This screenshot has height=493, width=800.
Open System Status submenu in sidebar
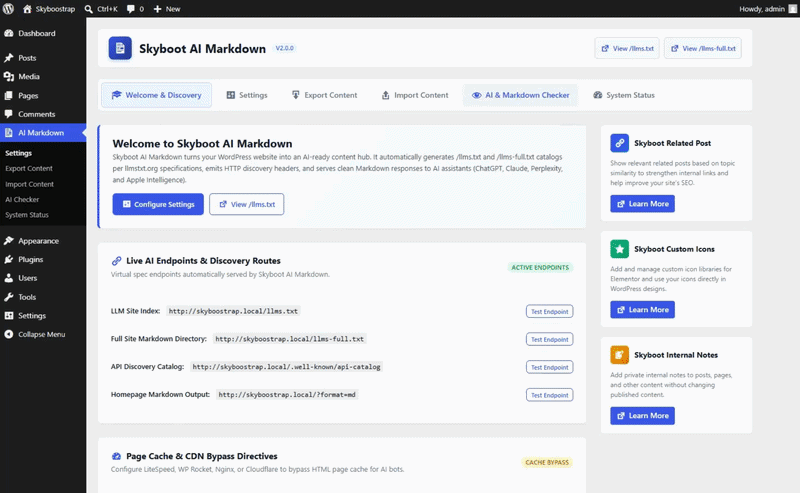pos(27,215)
